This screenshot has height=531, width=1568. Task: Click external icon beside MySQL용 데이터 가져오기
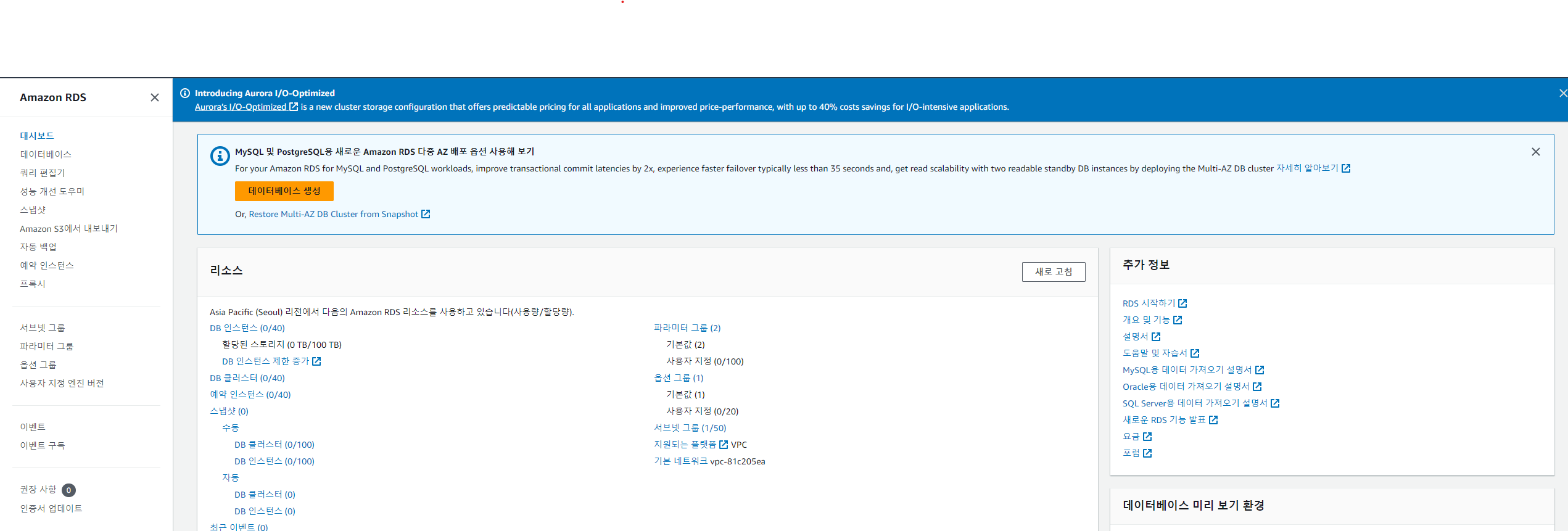tap(1260, 370)
